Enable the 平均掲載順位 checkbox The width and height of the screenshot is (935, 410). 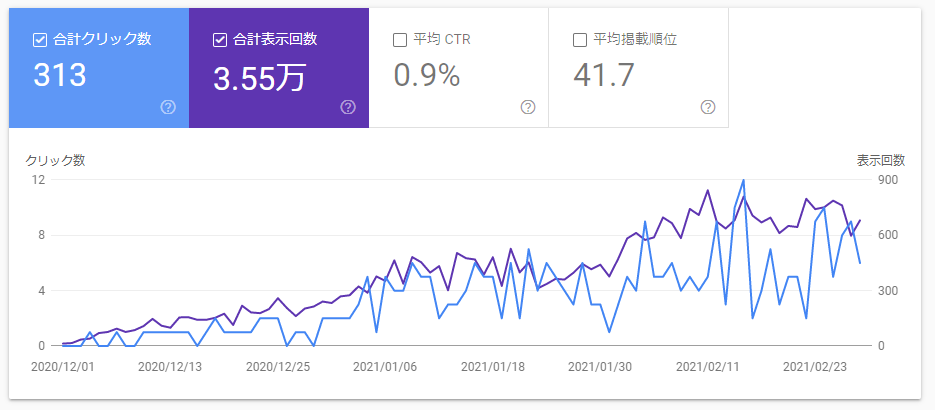tap(579, 40)
